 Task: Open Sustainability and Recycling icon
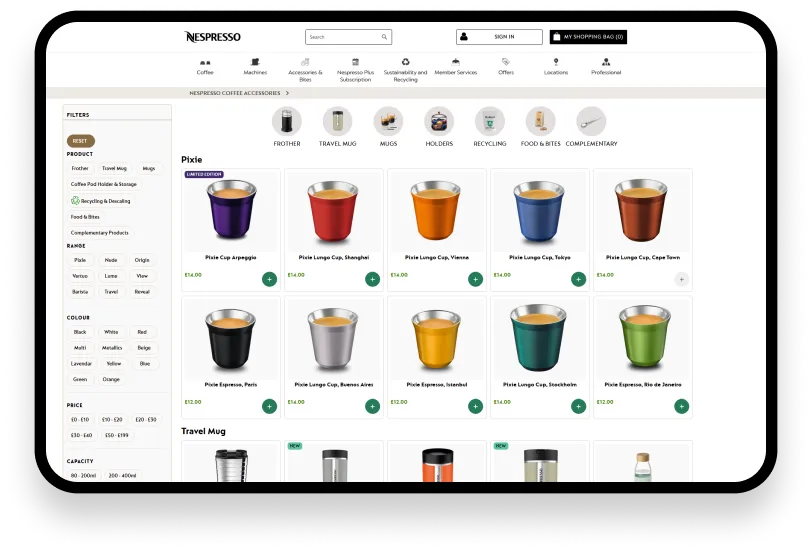(x=405, y=62)
